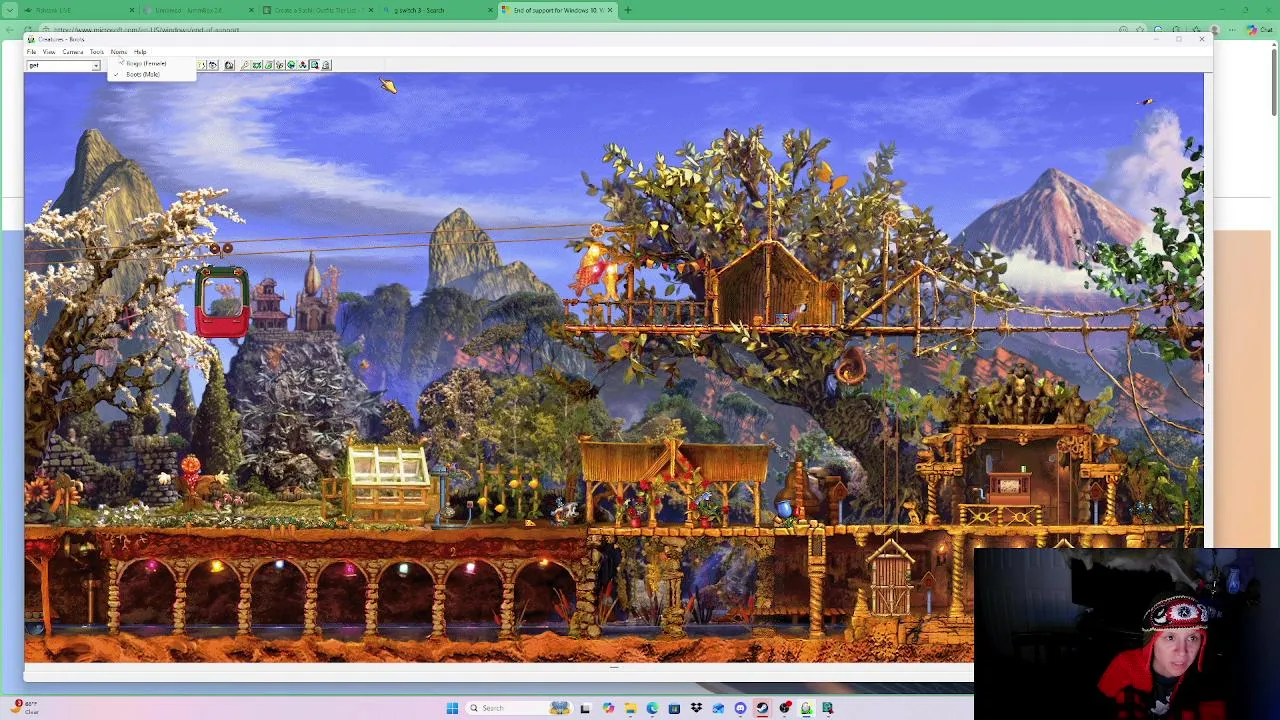Open the Help menu in Creatures
Viewport: 1280px width, 720px height.
140,52
